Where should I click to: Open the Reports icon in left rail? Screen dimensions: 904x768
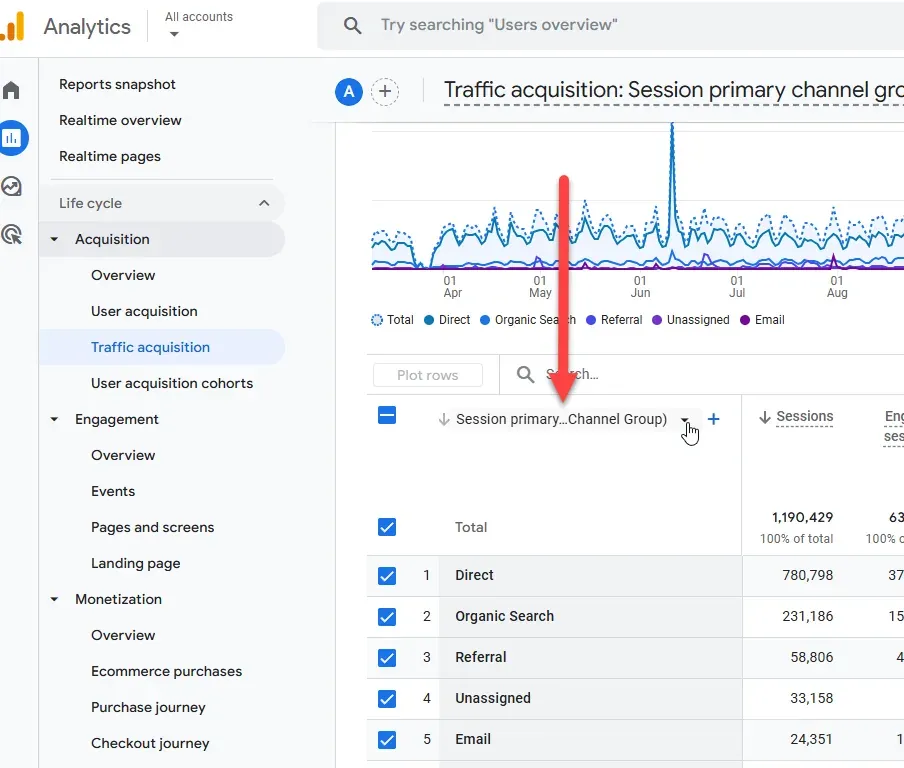click(x=13, y=138)
